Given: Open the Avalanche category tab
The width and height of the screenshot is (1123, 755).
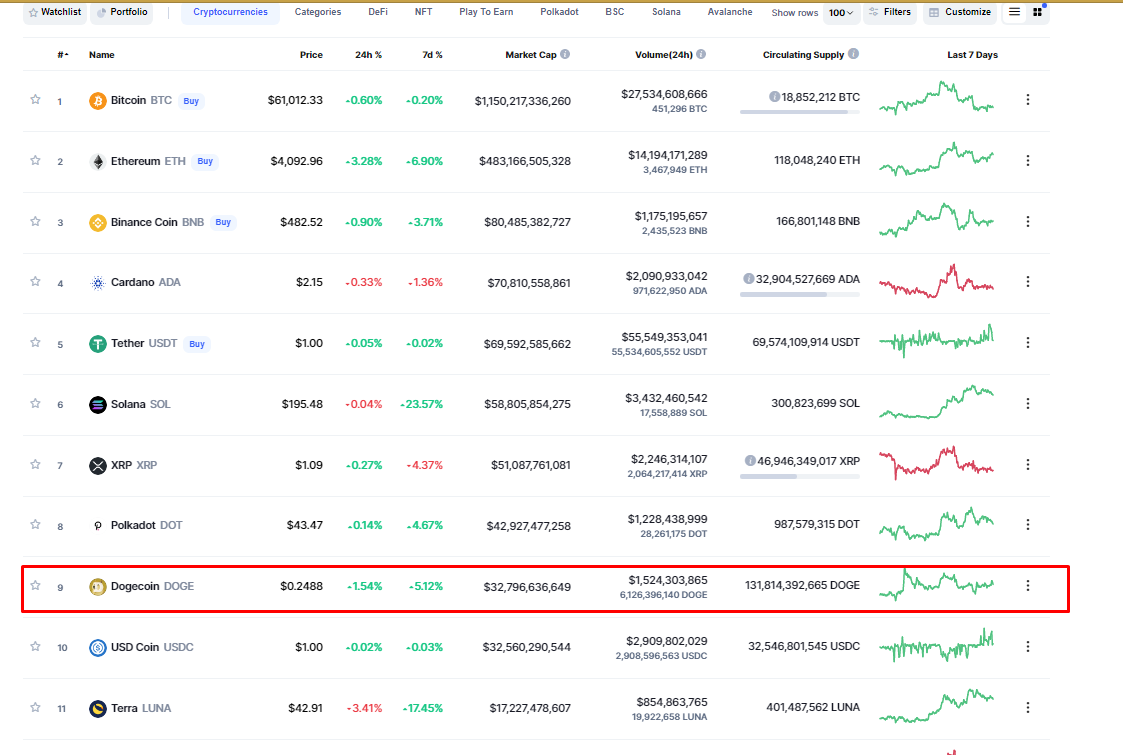Looking at the screenshot, I should (730, 12).
